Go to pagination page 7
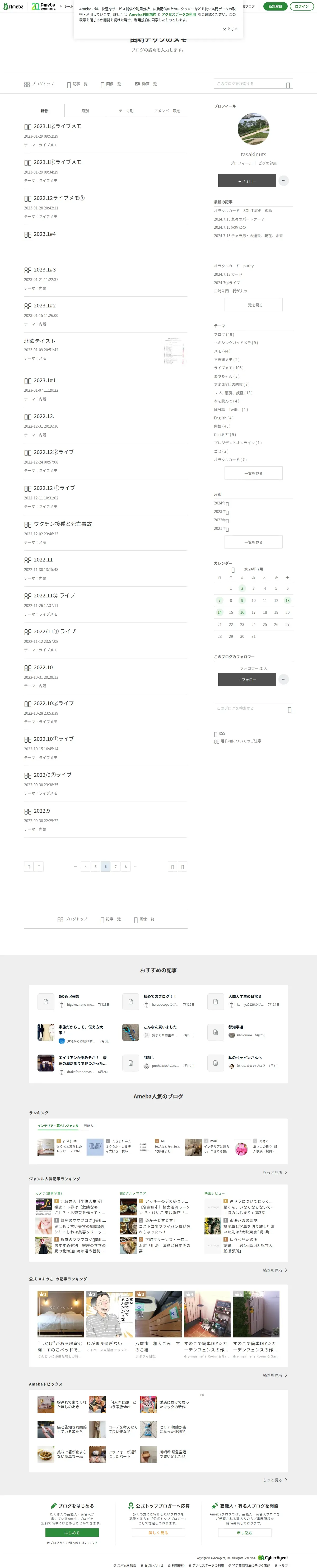 (116, 866)
